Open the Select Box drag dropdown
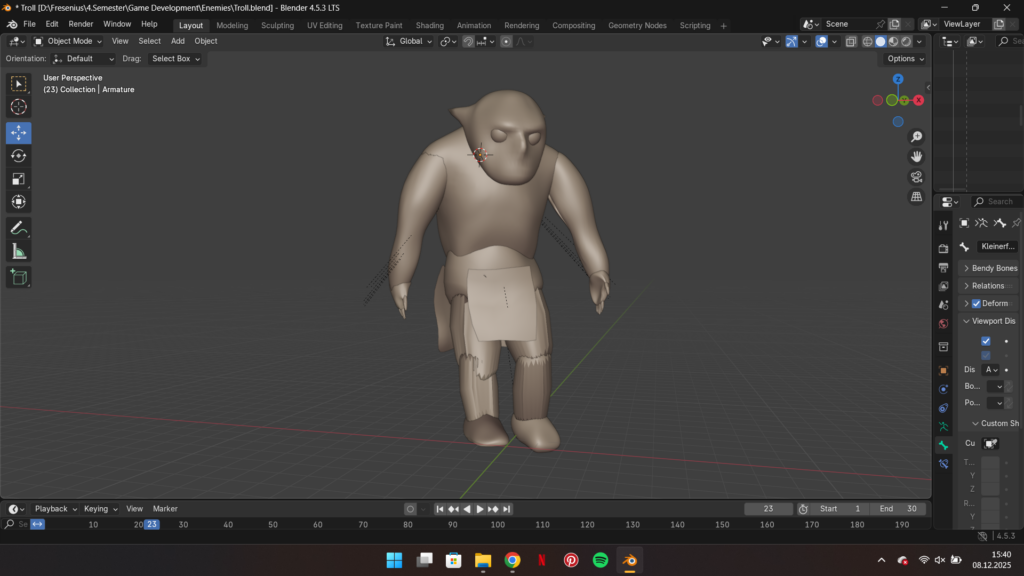The image size is (1024, 576). pos(175,59)
